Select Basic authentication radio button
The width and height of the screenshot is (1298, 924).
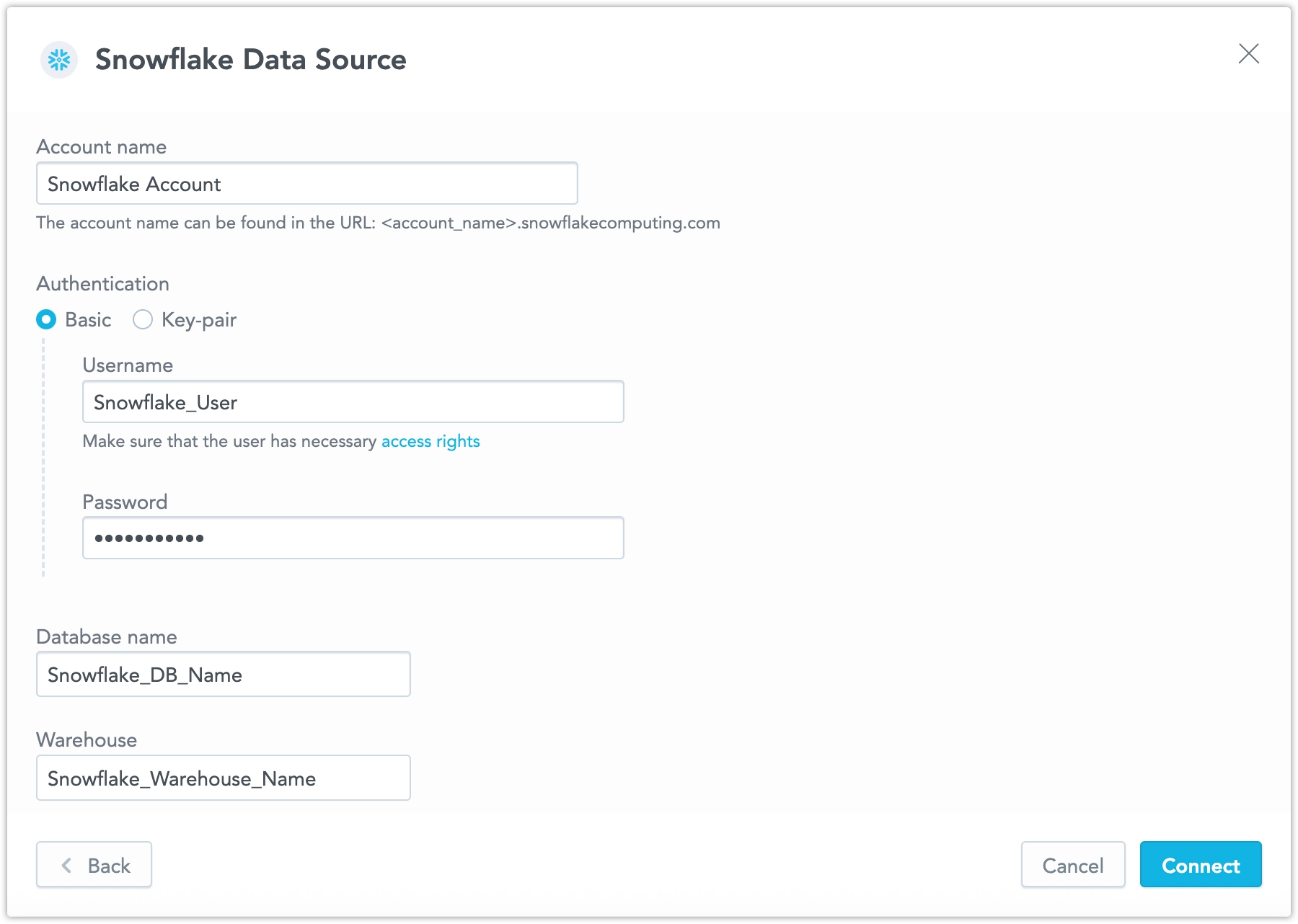pyautogui.click(x=46, y=319)
